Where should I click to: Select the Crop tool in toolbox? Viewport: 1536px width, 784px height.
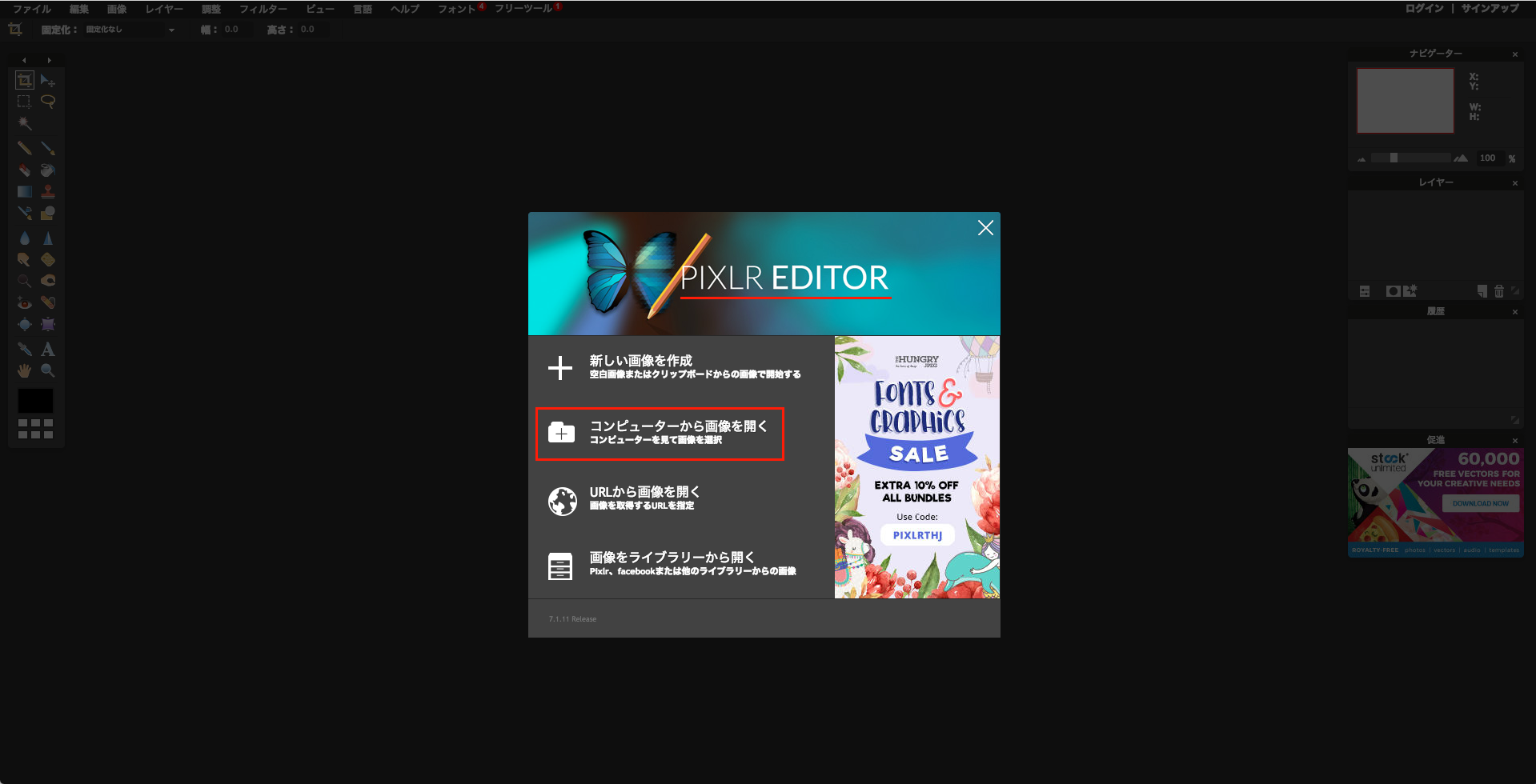(x=25, y=80)
